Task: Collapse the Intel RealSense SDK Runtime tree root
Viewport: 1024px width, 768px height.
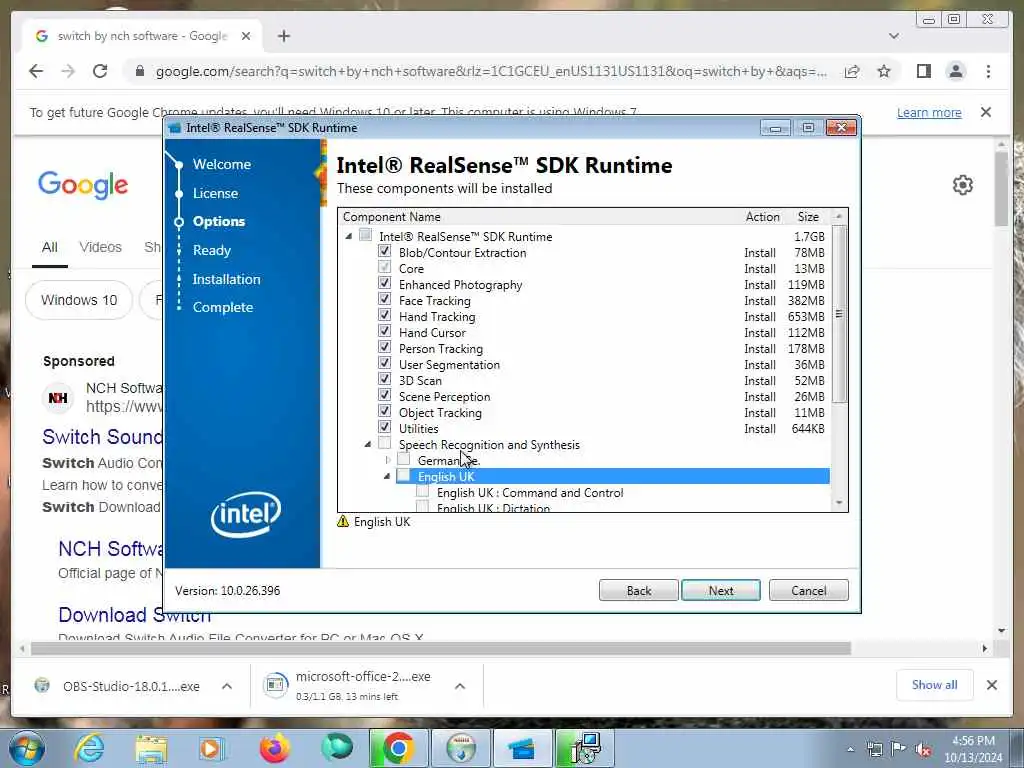Action: click(349, 236)
